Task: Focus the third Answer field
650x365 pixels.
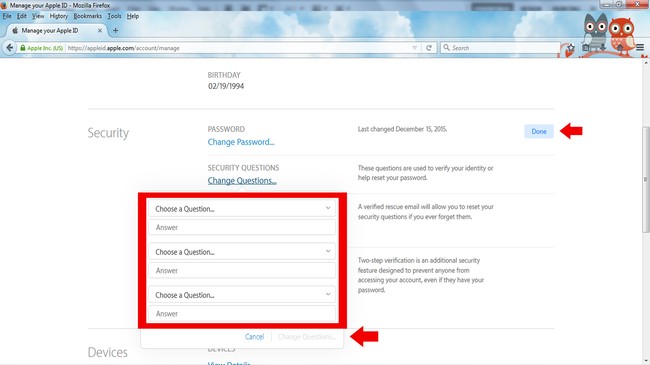Action: (242, 314)
